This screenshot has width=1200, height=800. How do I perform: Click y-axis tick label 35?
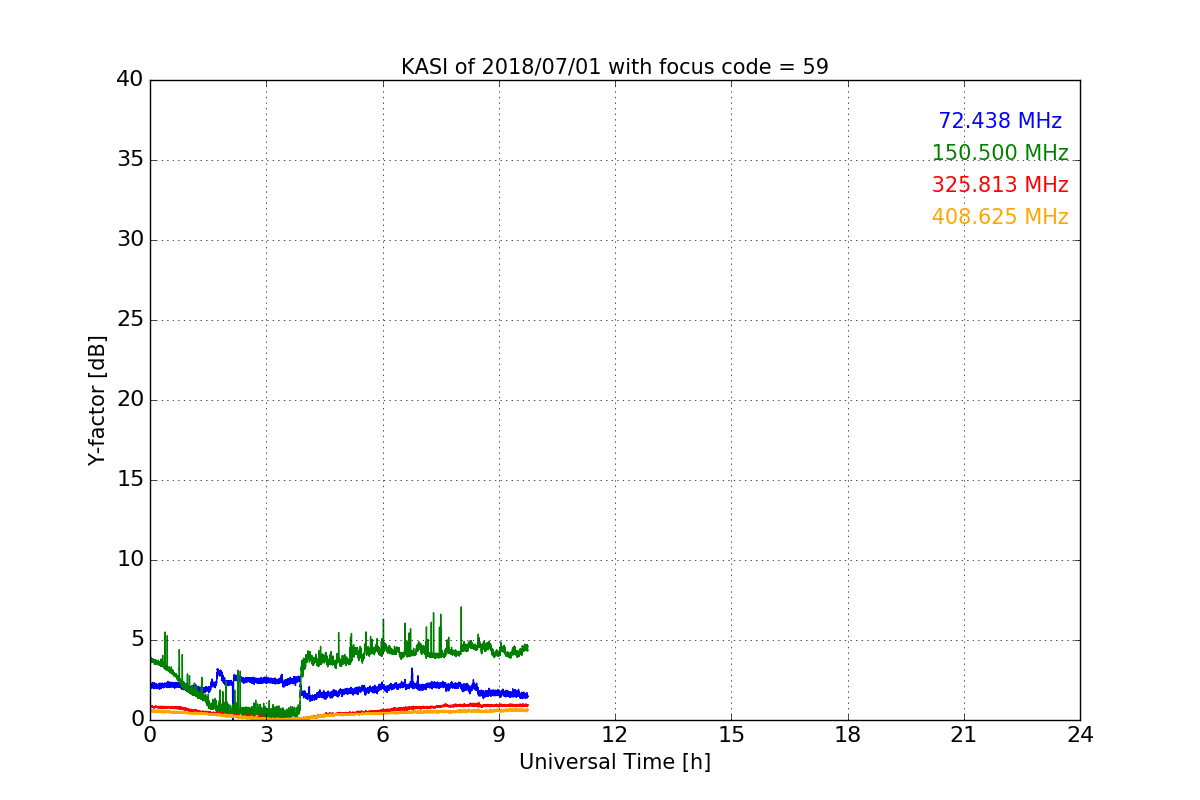click(130, 160)
